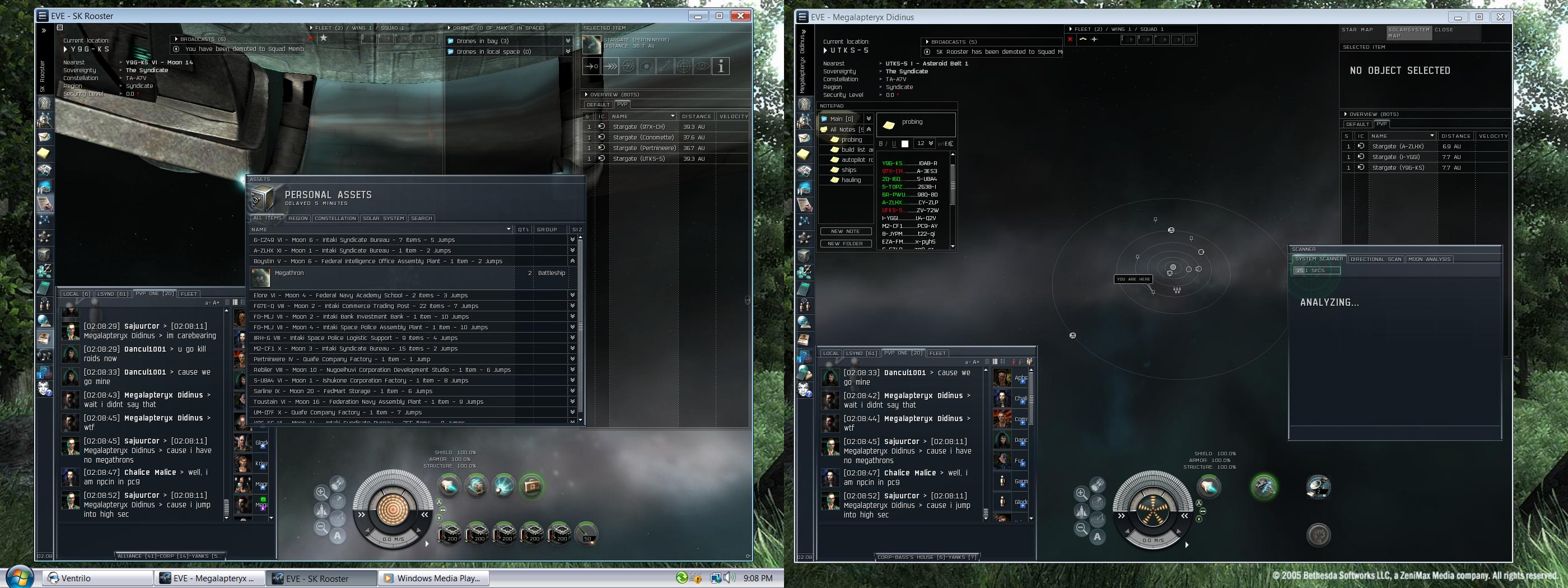Select Local [6] chat tab in SK Rooster
The image size is (1568, 588).
tap(77, 294)
